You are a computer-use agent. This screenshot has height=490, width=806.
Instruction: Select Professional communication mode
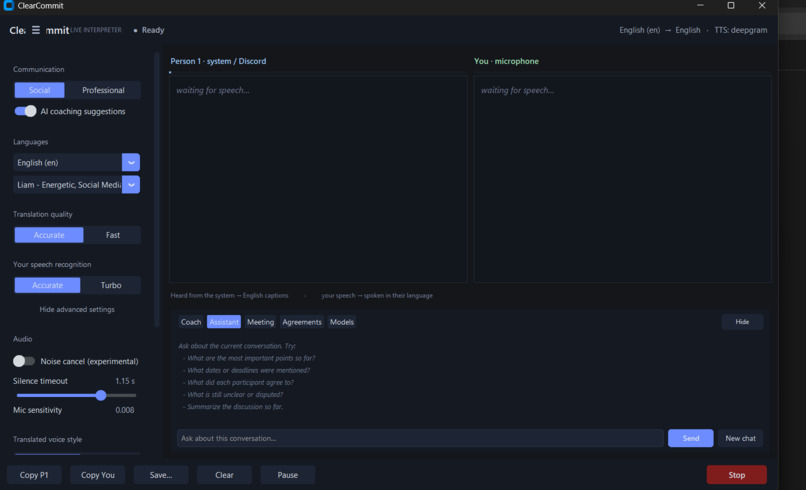[x=103, y=90]
